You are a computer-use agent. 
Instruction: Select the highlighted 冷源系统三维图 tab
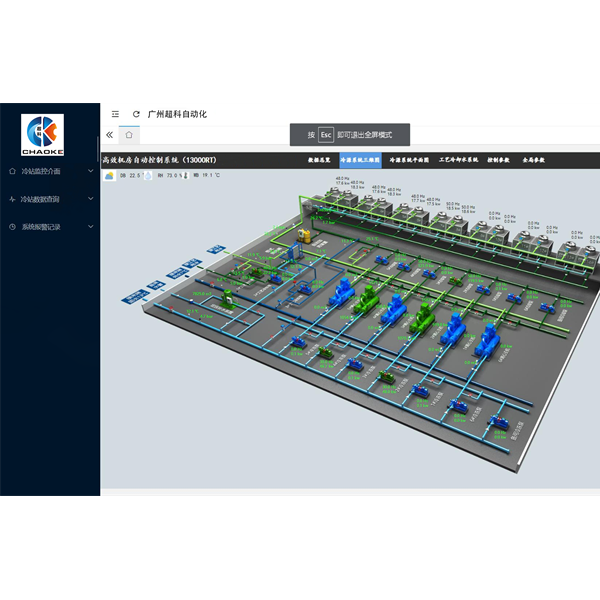360,160
